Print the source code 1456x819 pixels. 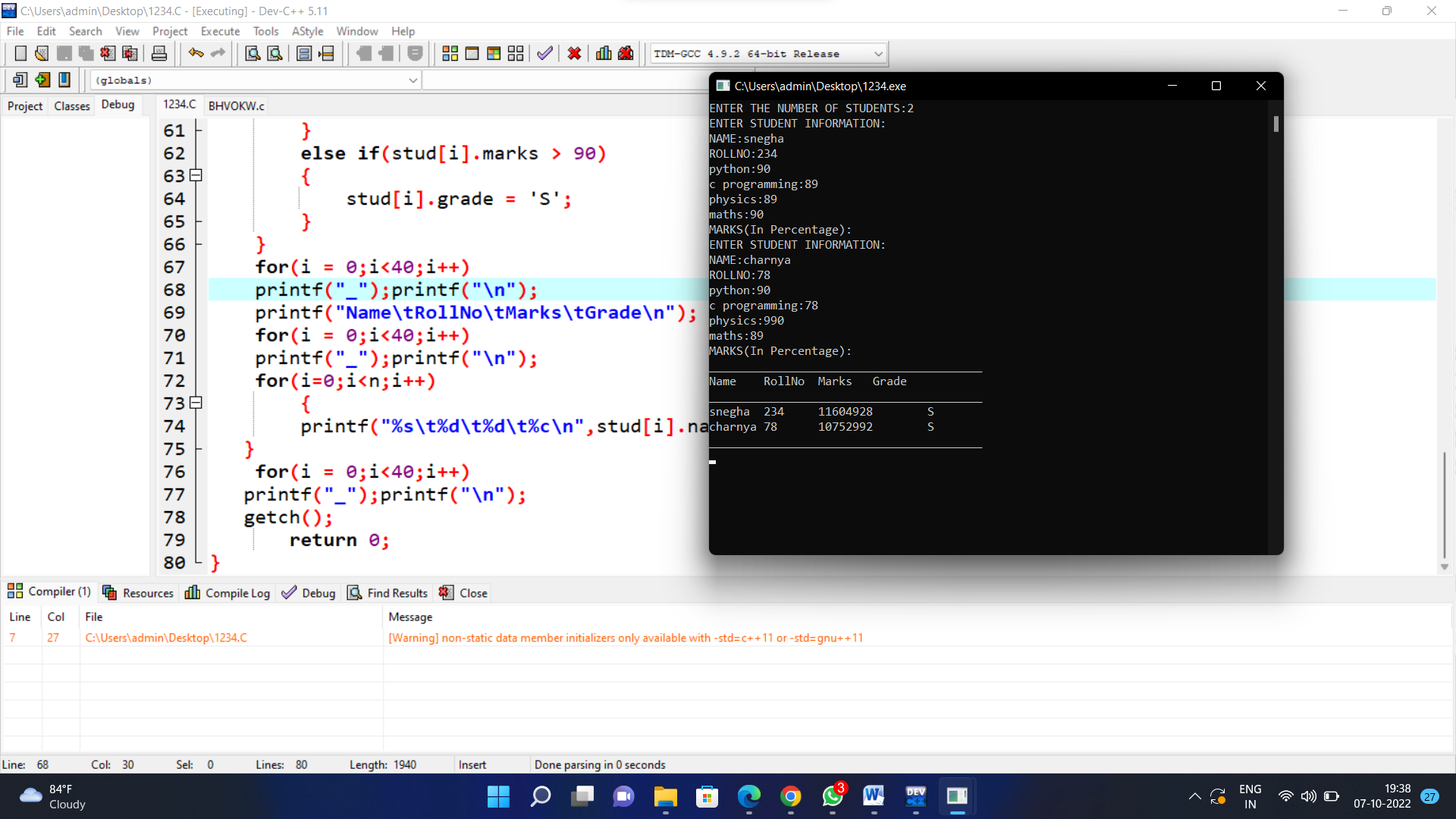point(158,53)
